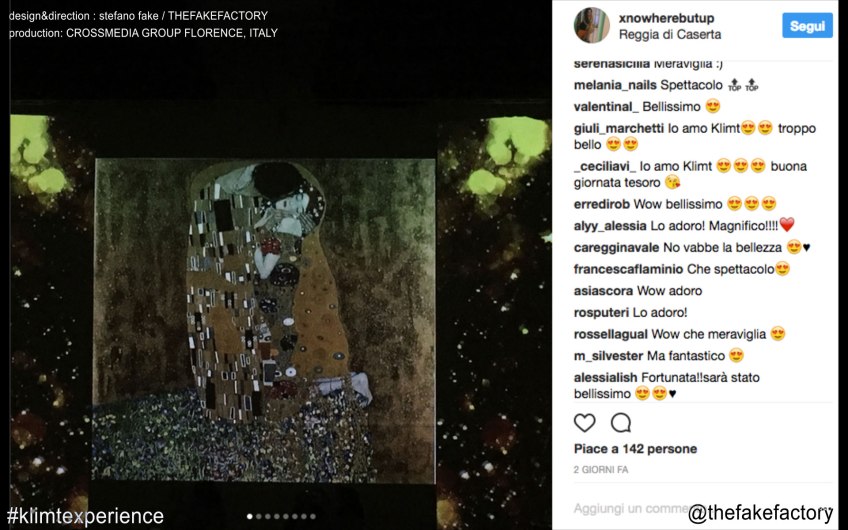848x530 pixels.
Task: Go to the last carousel dot
Action: (x=312, y=517)
